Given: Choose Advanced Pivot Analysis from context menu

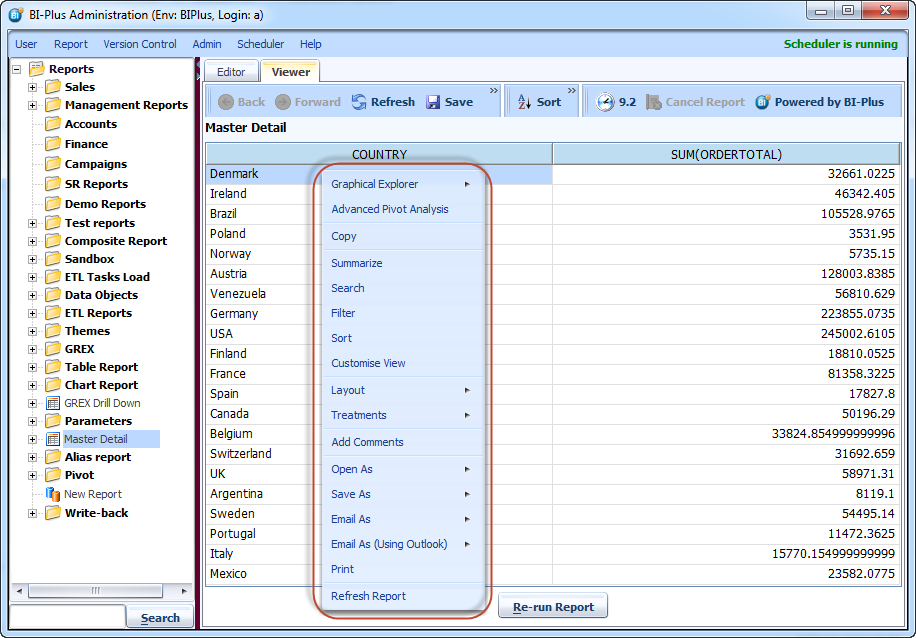Looking at the screenshot, I should tap(390, 209).
